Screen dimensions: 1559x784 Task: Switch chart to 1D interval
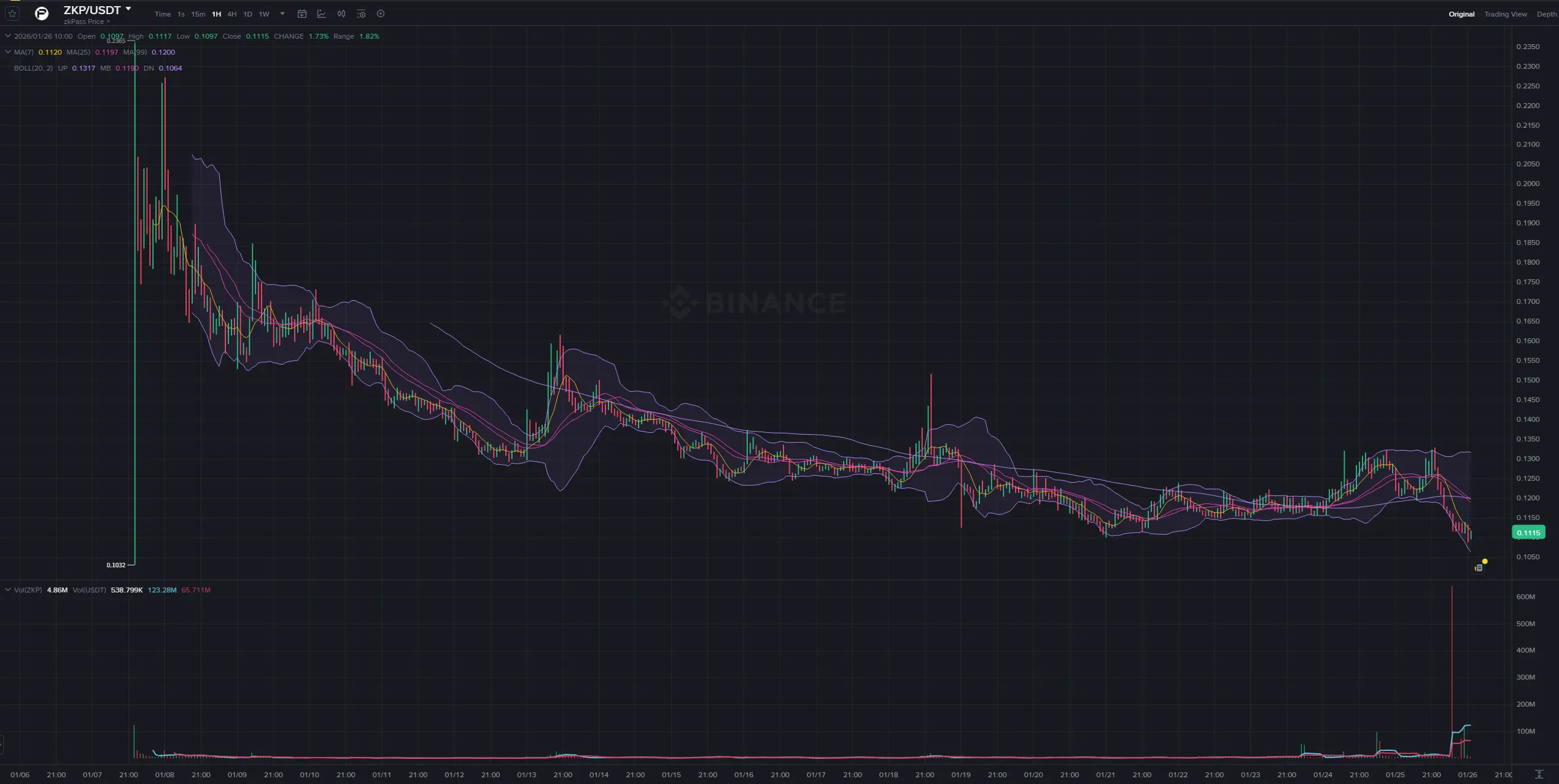click(x=247, y=14)
